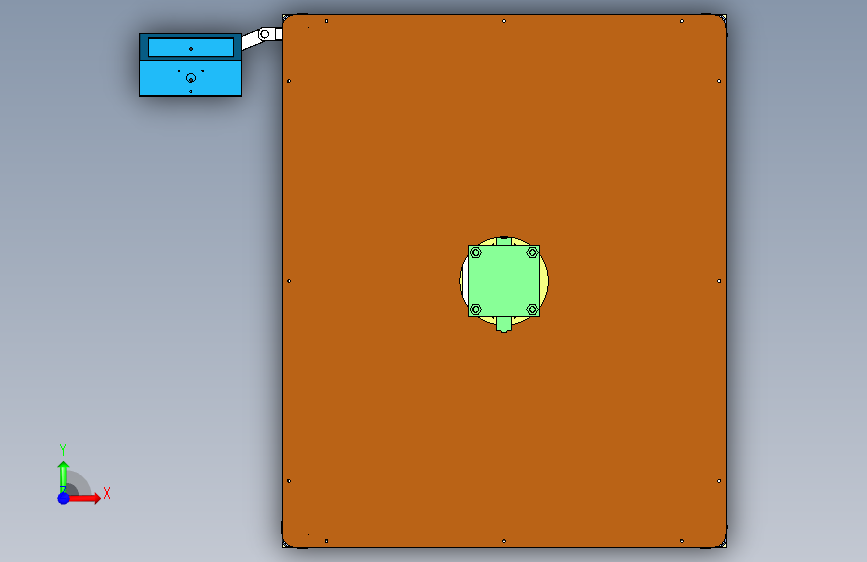Select the white link arm beside blue box

[262, 38]
